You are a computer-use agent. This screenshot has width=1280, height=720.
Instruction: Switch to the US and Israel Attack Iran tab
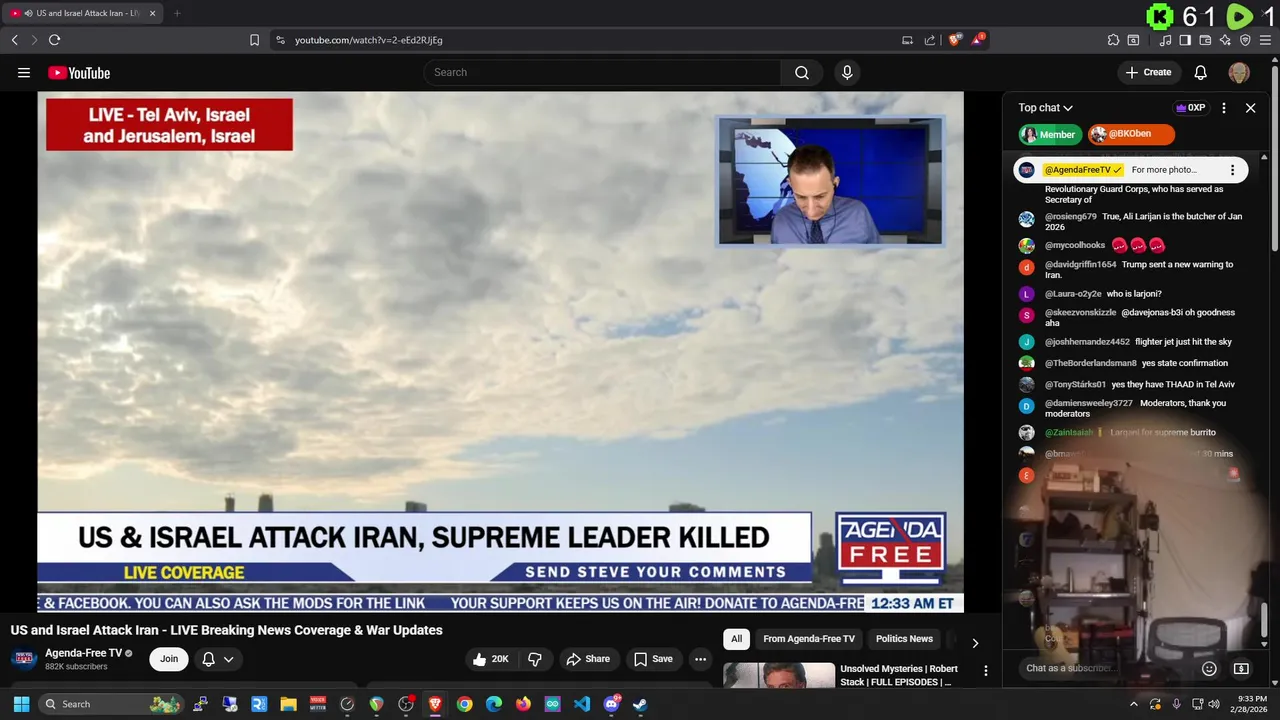tap(83, 13)
